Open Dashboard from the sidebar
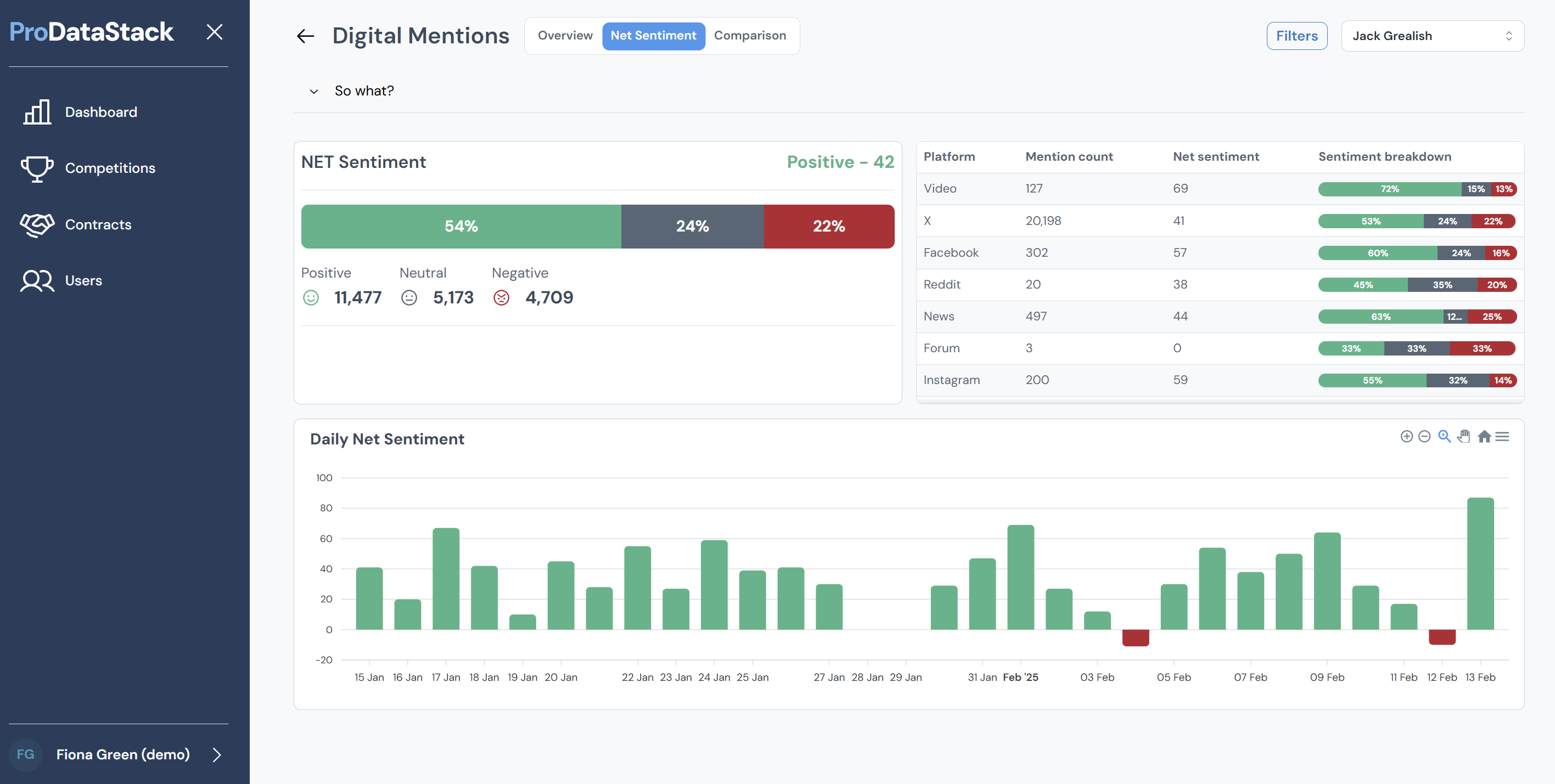Image resolution: width=1555 pixels, height=784 pixels. tap(101, 112)
